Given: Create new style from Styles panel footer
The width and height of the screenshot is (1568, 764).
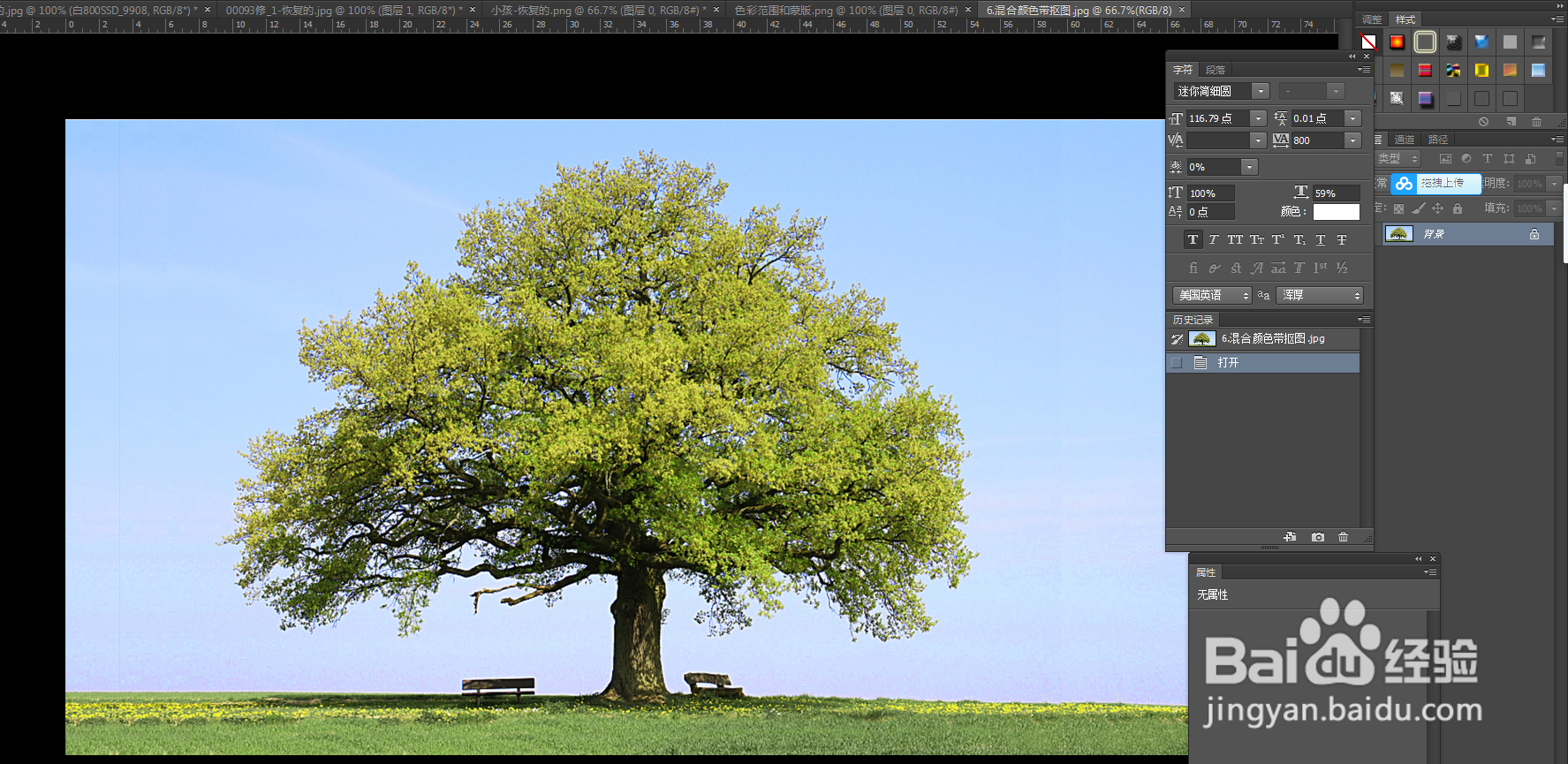Looking at the screenshot, I should 1511,121.
